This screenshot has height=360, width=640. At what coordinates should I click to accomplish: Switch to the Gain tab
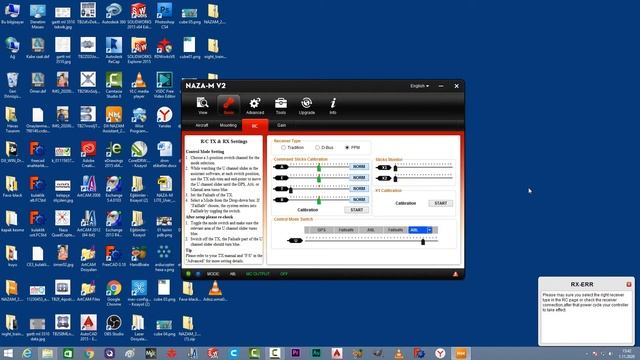(281, 125)
